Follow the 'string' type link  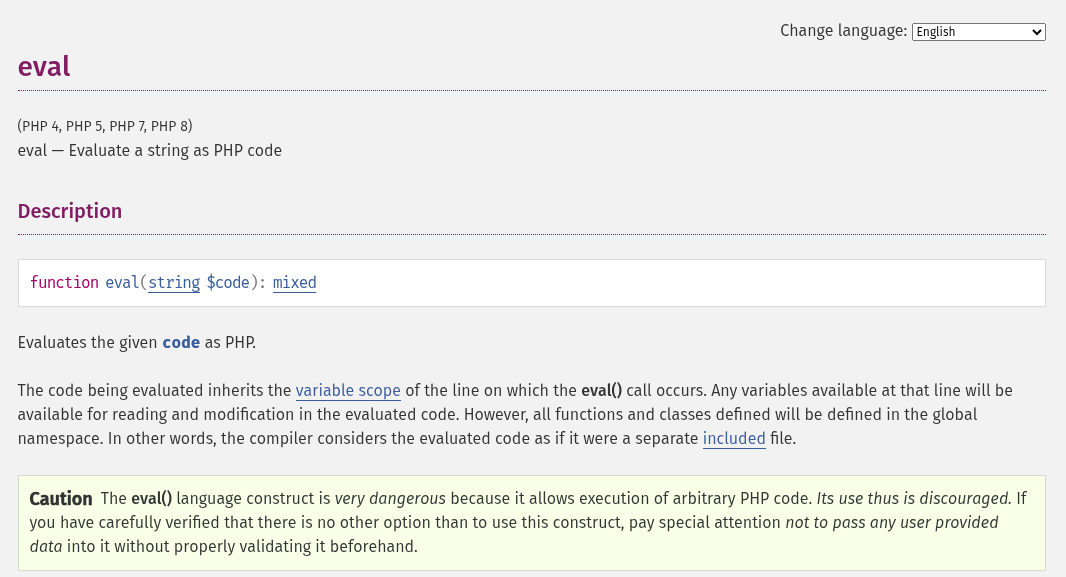tap(174, 283)
